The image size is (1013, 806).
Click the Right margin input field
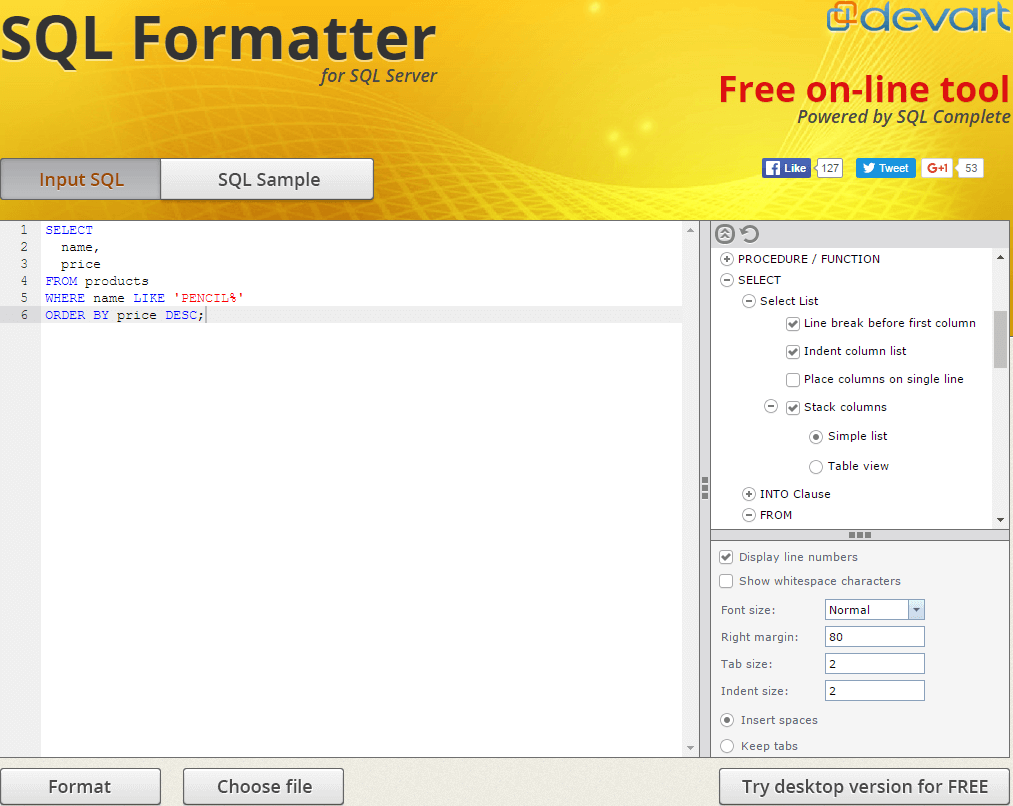click(x=874, y=637)
